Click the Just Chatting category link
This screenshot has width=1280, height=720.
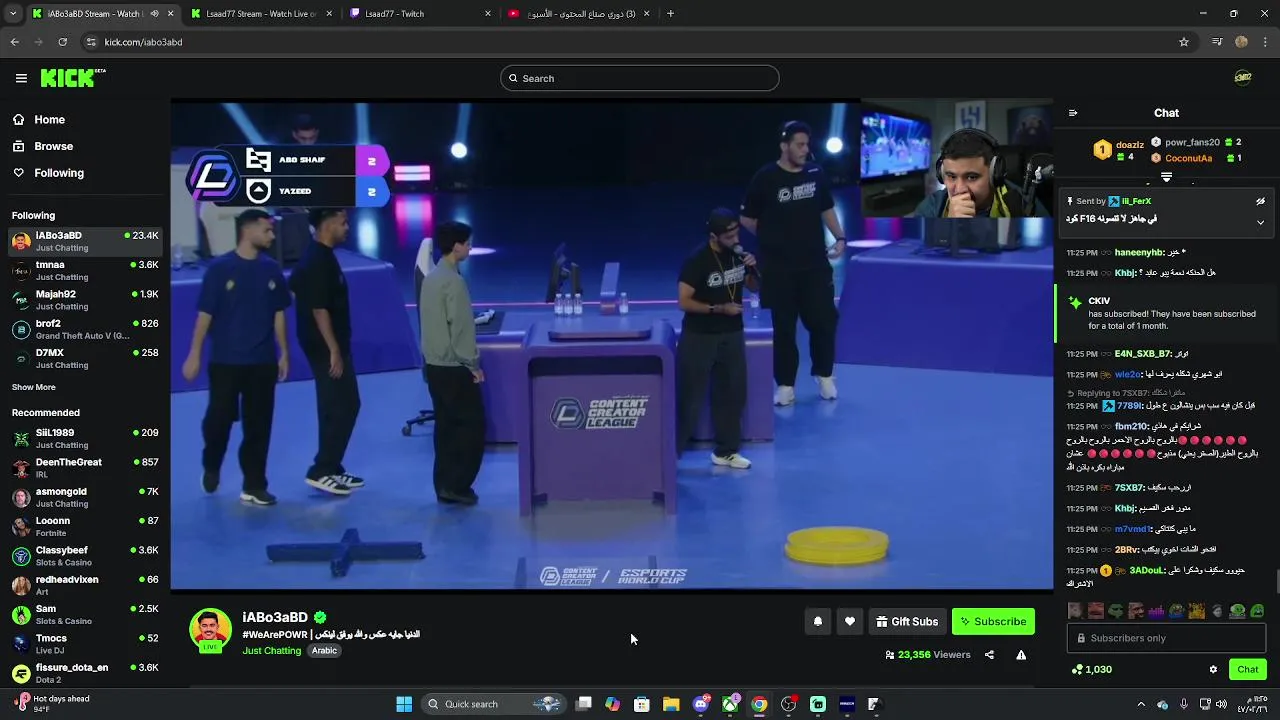pyautogui.click(x=271, y=651)
